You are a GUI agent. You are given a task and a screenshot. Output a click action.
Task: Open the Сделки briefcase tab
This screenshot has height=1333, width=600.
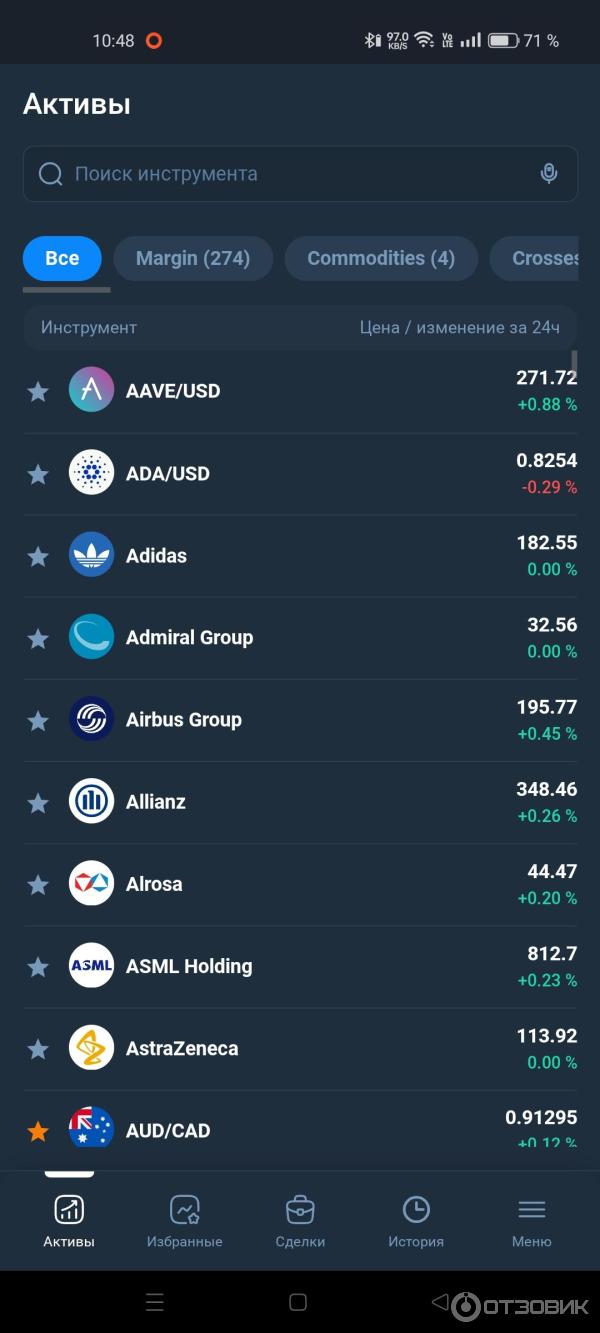coord(300,1210)
